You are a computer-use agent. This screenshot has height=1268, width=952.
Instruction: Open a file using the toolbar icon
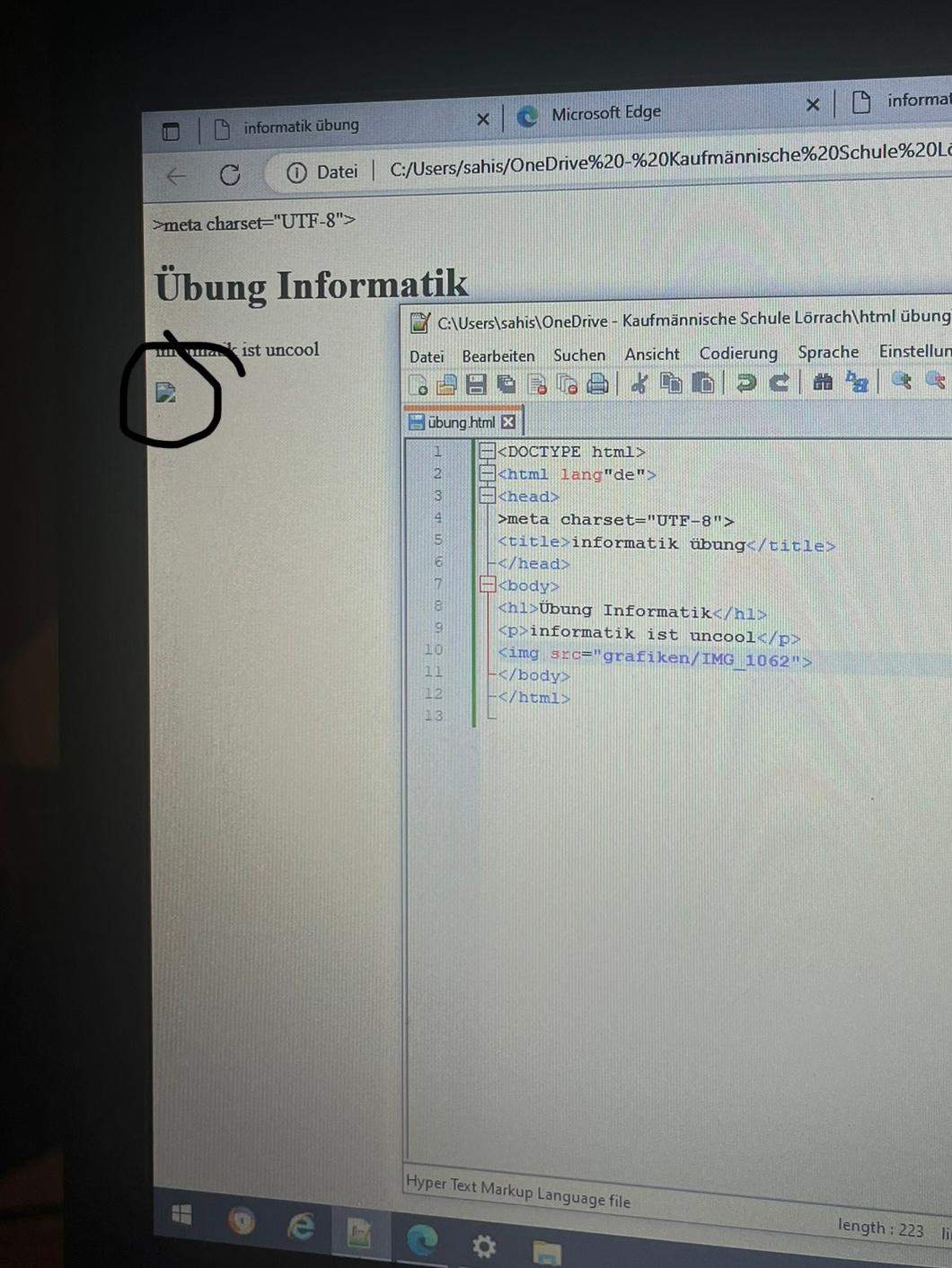(446, 384)
